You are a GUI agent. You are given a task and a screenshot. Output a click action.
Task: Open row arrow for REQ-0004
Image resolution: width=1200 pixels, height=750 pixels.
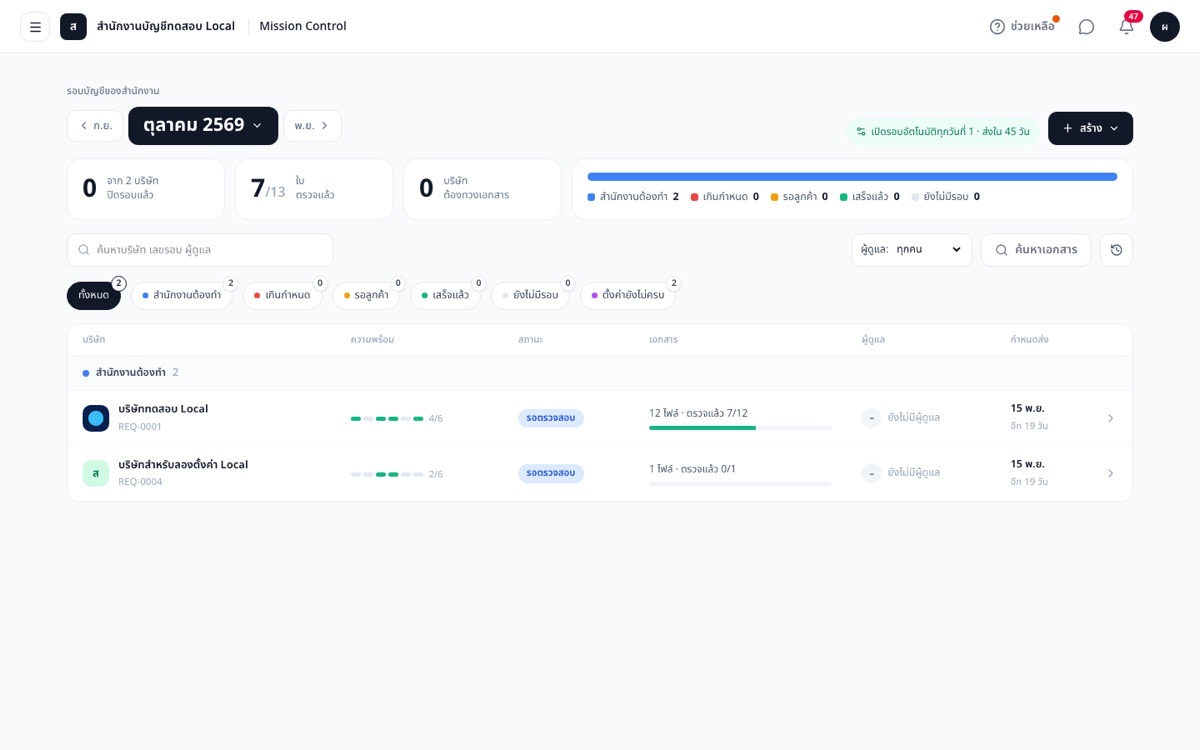(x=1110, y=473)
